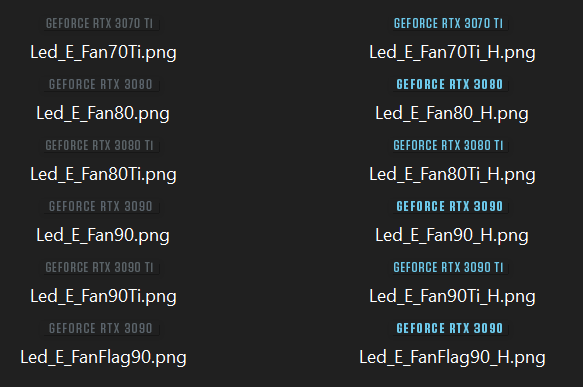This screenshot has width=583, height=387.
Task: Click the Led_E_Fan90_H.png file label
Action: pos(452,235)
